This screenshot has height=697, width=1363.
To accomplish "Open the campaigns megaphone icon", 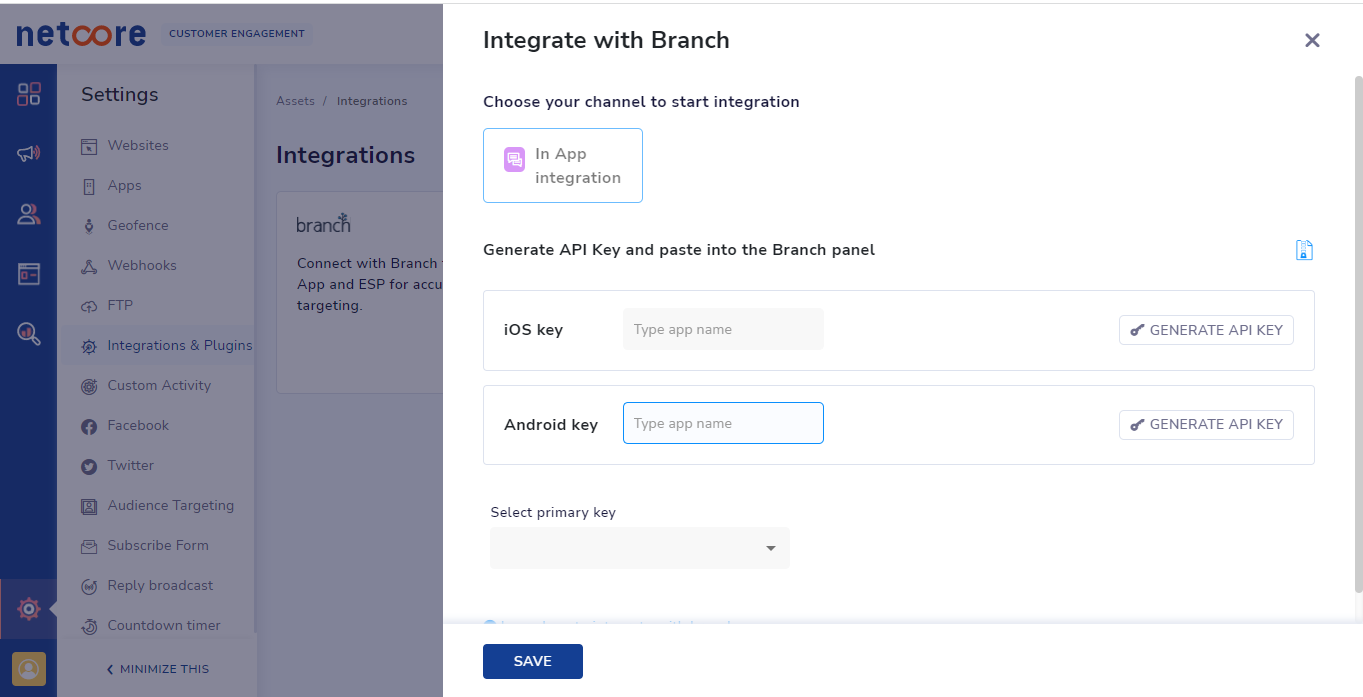I will (29, 154).
